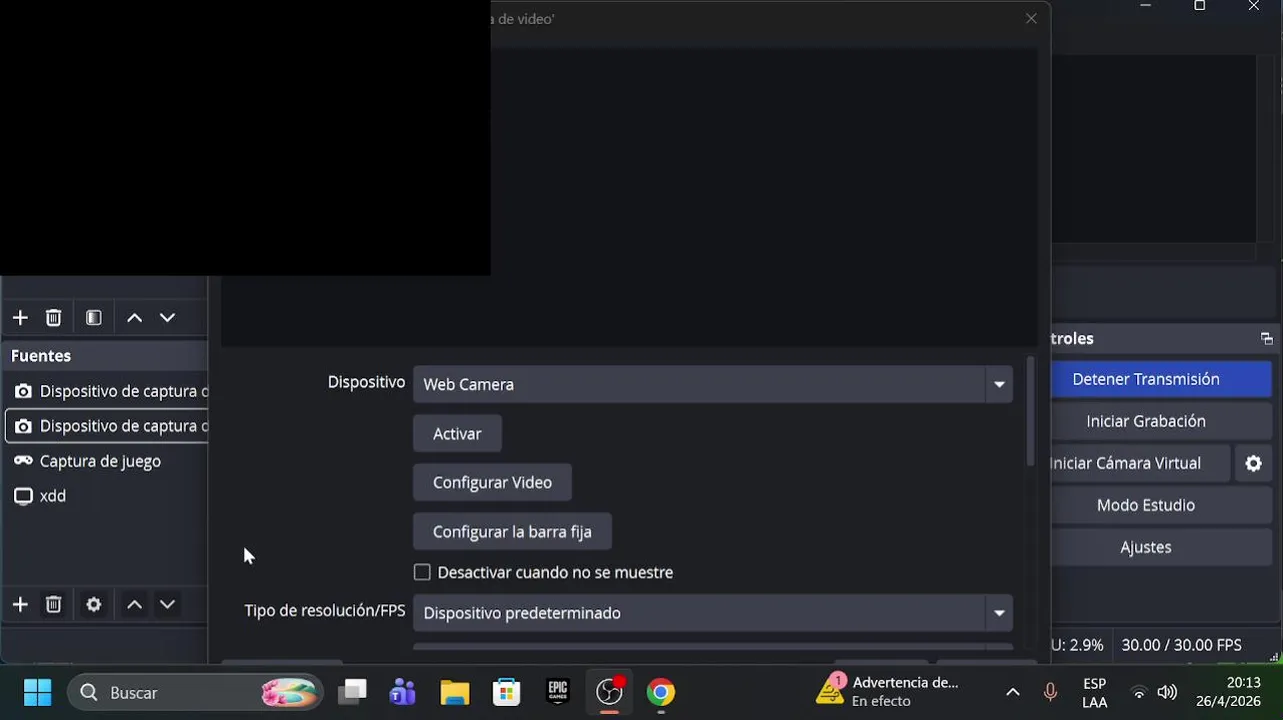1283x720 pixels.
Task: Open ESP LAA keyboard language switcher
Action: coord(1094,692)
